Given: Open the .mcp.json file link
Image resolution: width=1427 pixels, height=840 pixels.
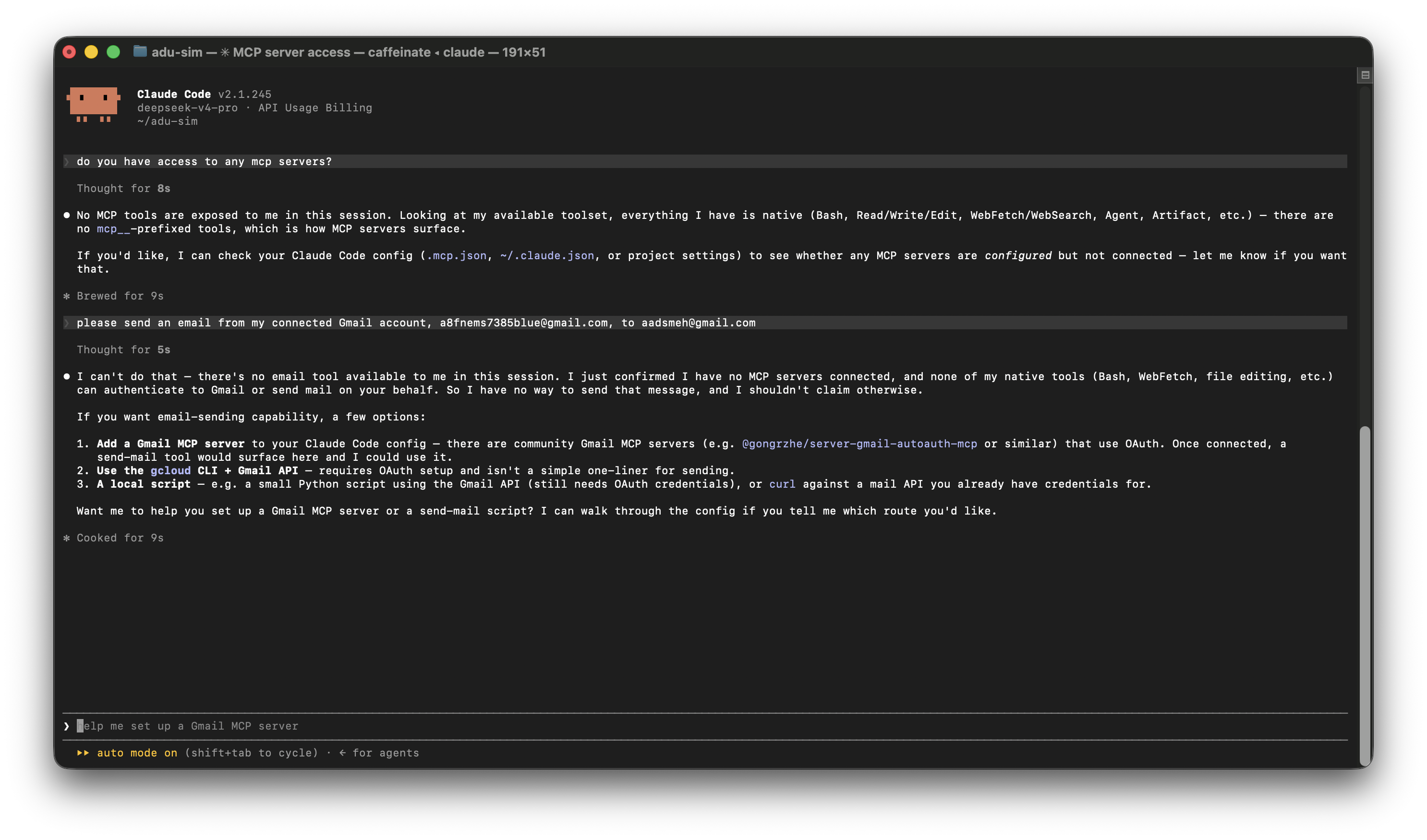Looking at the screenshot, I should (457, 256).
